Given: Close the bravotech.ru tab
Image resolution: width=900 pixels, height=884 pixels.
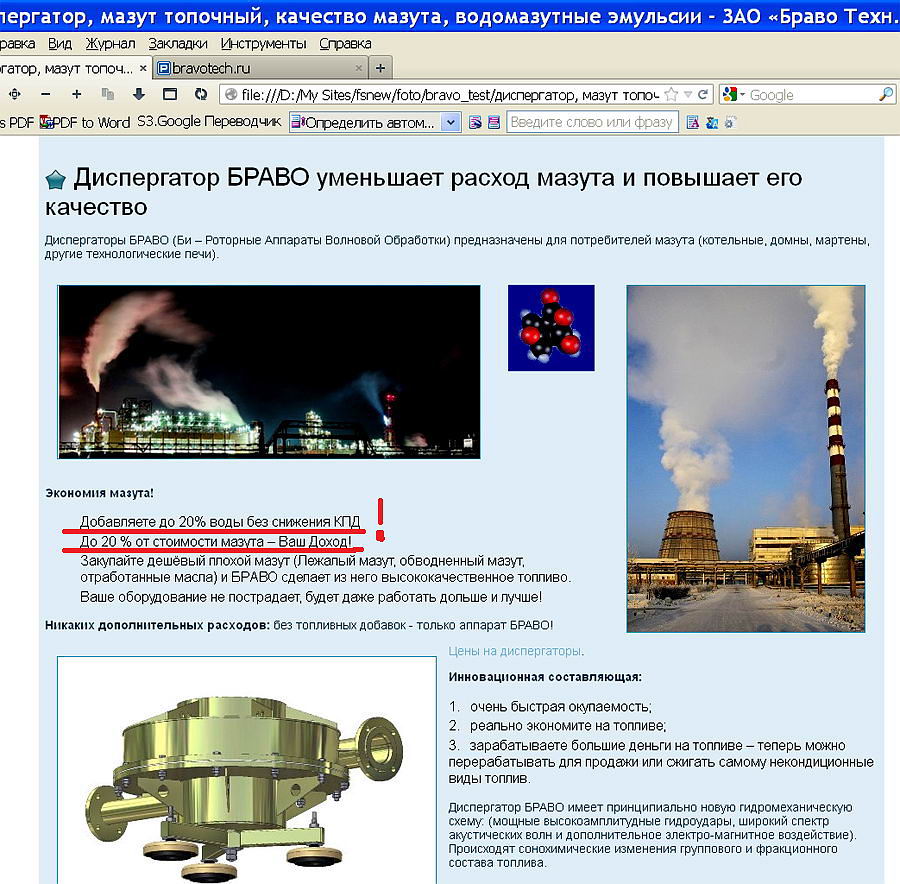Looking at the screenshot, I should 358,68.
